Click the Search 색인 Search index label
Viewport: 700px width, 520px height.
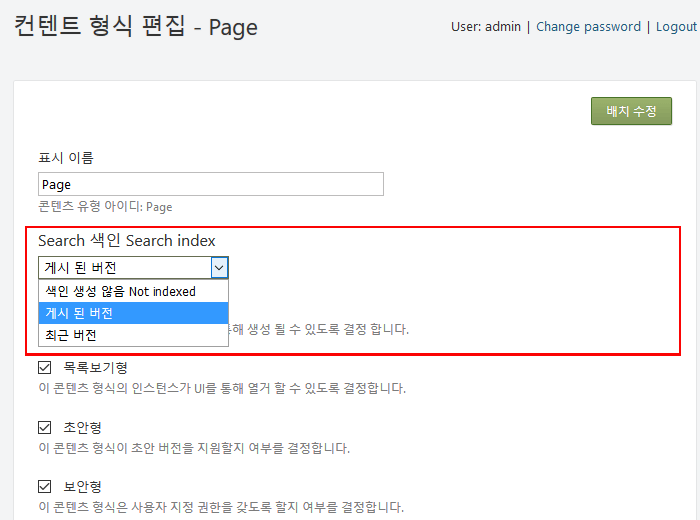coord(127,241)
